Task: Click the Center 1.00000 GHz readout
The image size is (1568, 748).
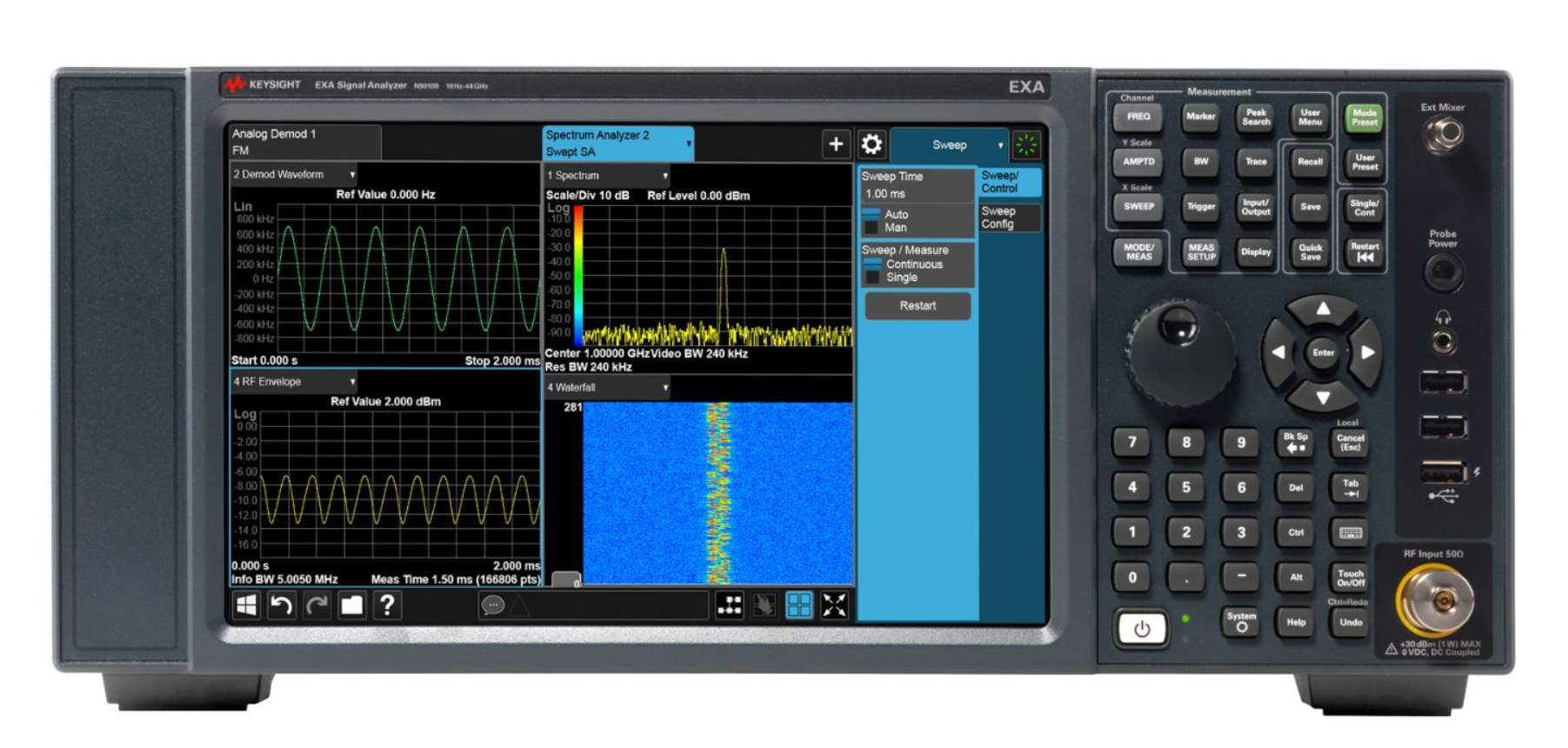Action: (597, 354)
